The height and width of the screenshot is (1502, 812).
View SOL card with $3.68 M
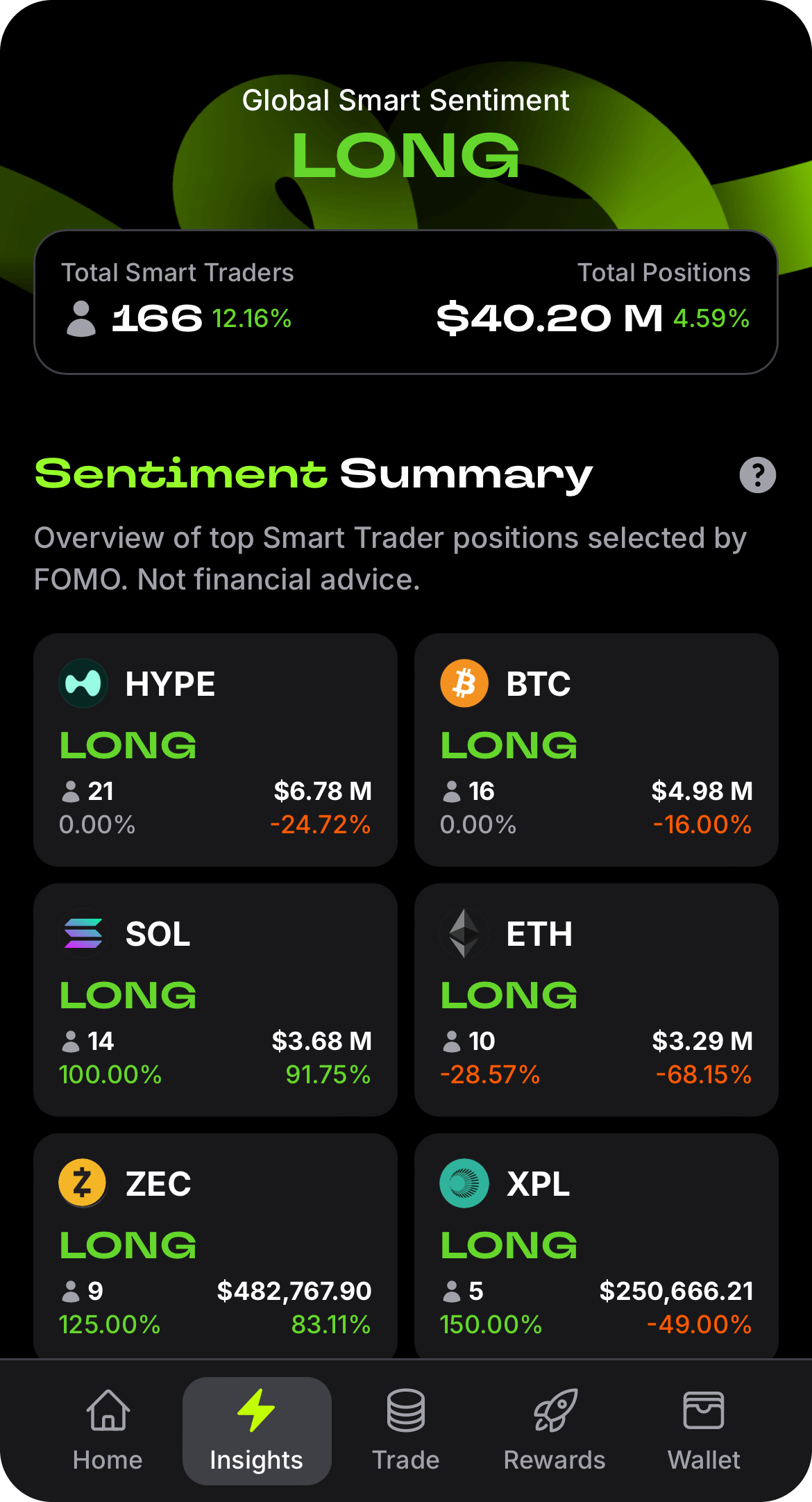(x=215, y=1000)
